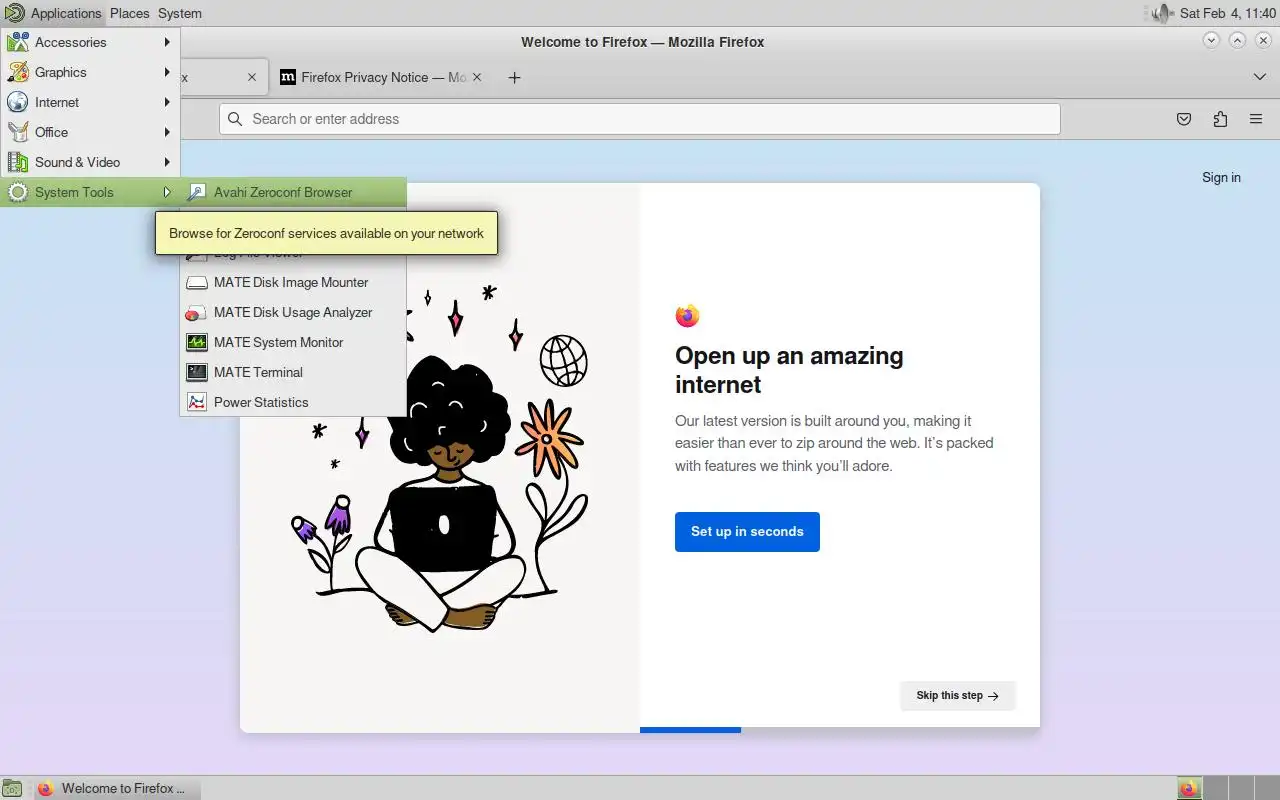The image size is (1280, 800).
Task: Click Skip this step button
Action: point(958,695)
